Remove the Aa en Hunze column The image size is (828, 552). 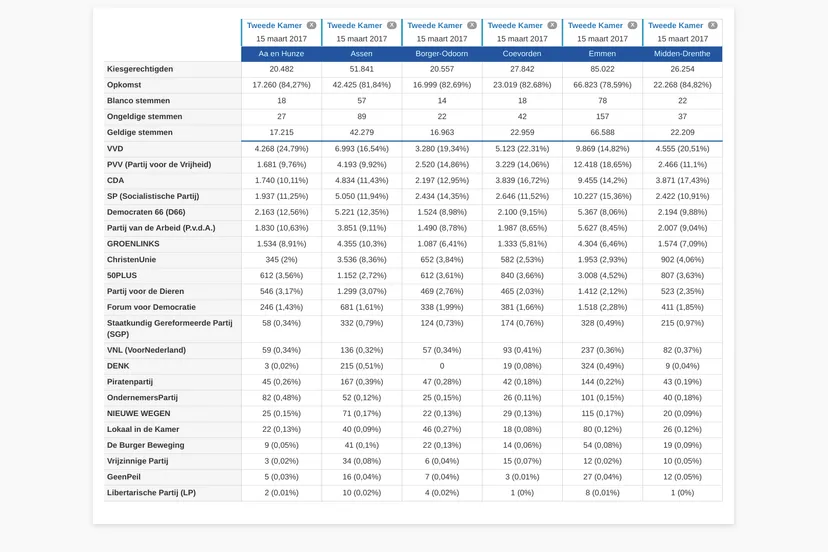311,26
